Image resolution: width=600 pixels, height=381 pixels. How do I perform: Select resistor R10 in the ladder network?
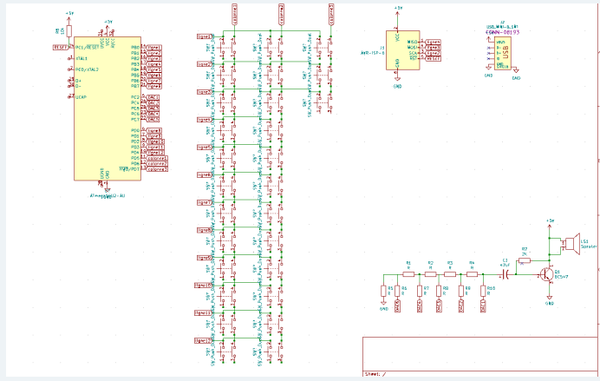tap(483, 291)
